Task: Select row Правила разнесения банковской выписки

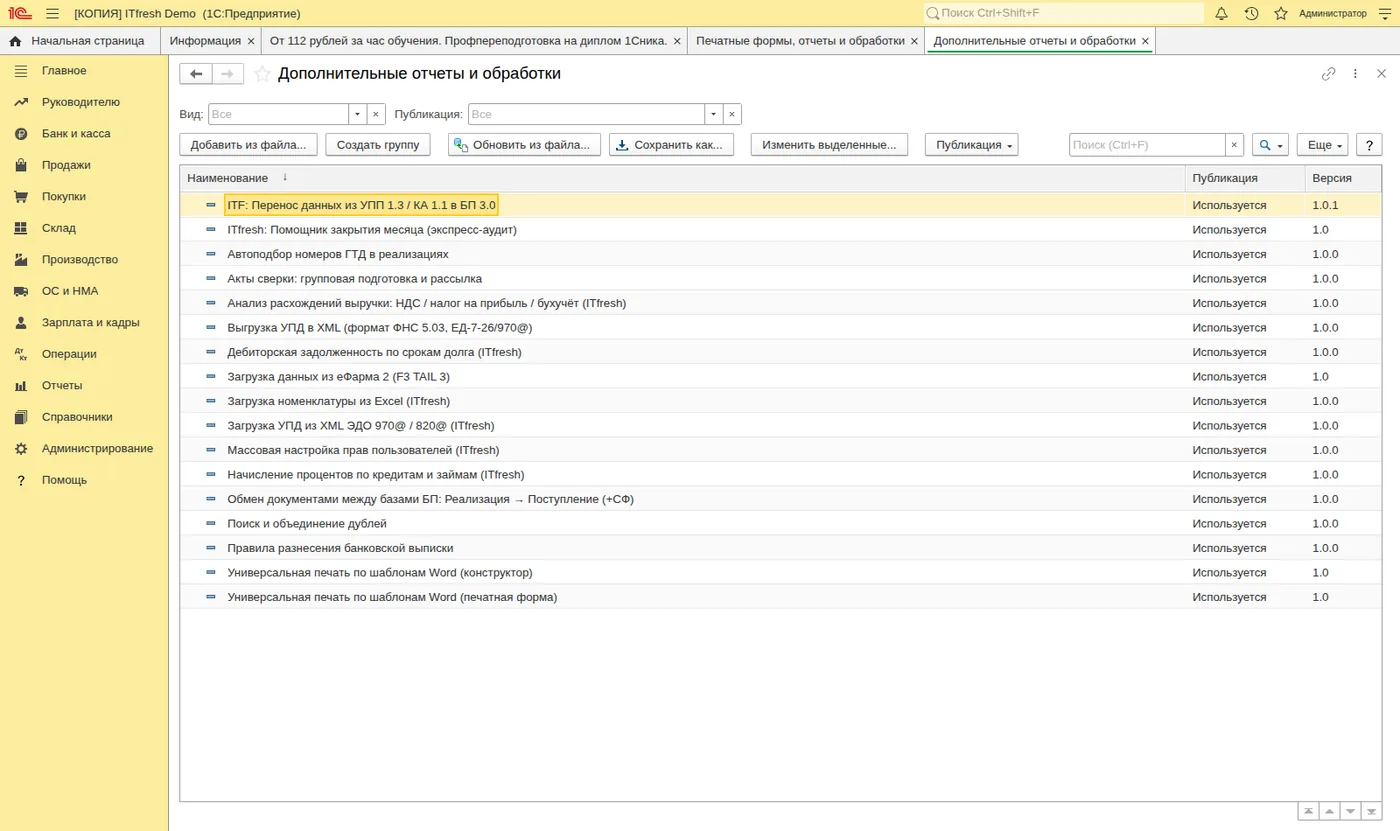Action: coord(780,548)
